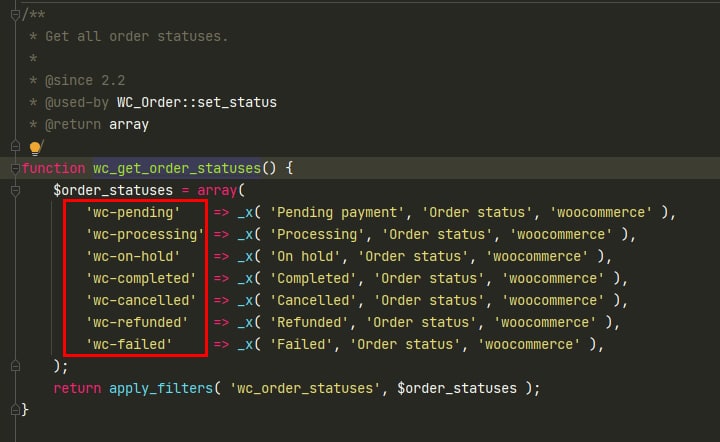Click the 'wc_order_statuses' filter name string
This screenshot has height=442, width=720.
[305, 388]
